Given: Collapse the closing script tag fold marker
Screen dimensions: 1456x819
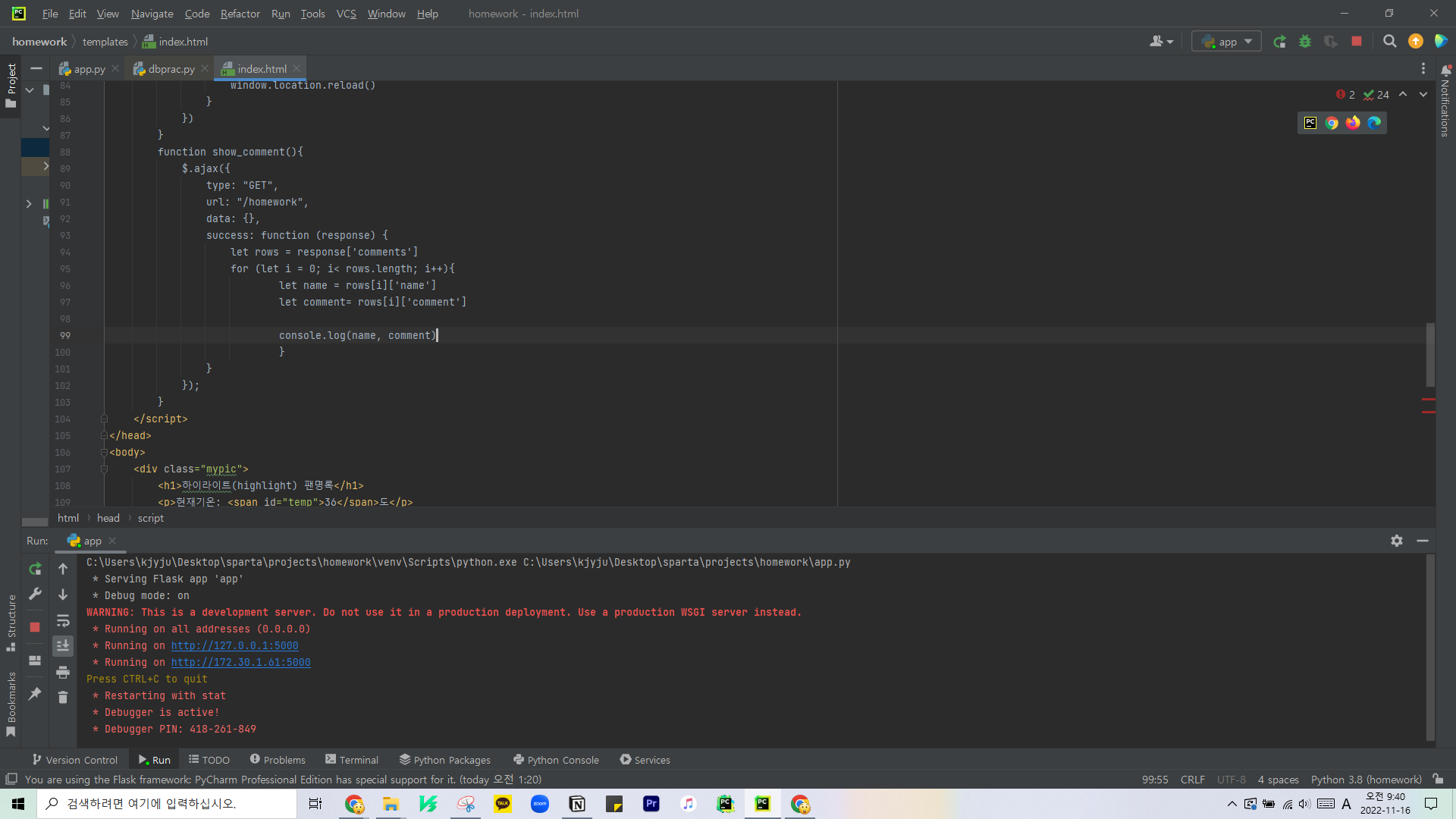Looking at the screenshot, I should coord(104,419).
